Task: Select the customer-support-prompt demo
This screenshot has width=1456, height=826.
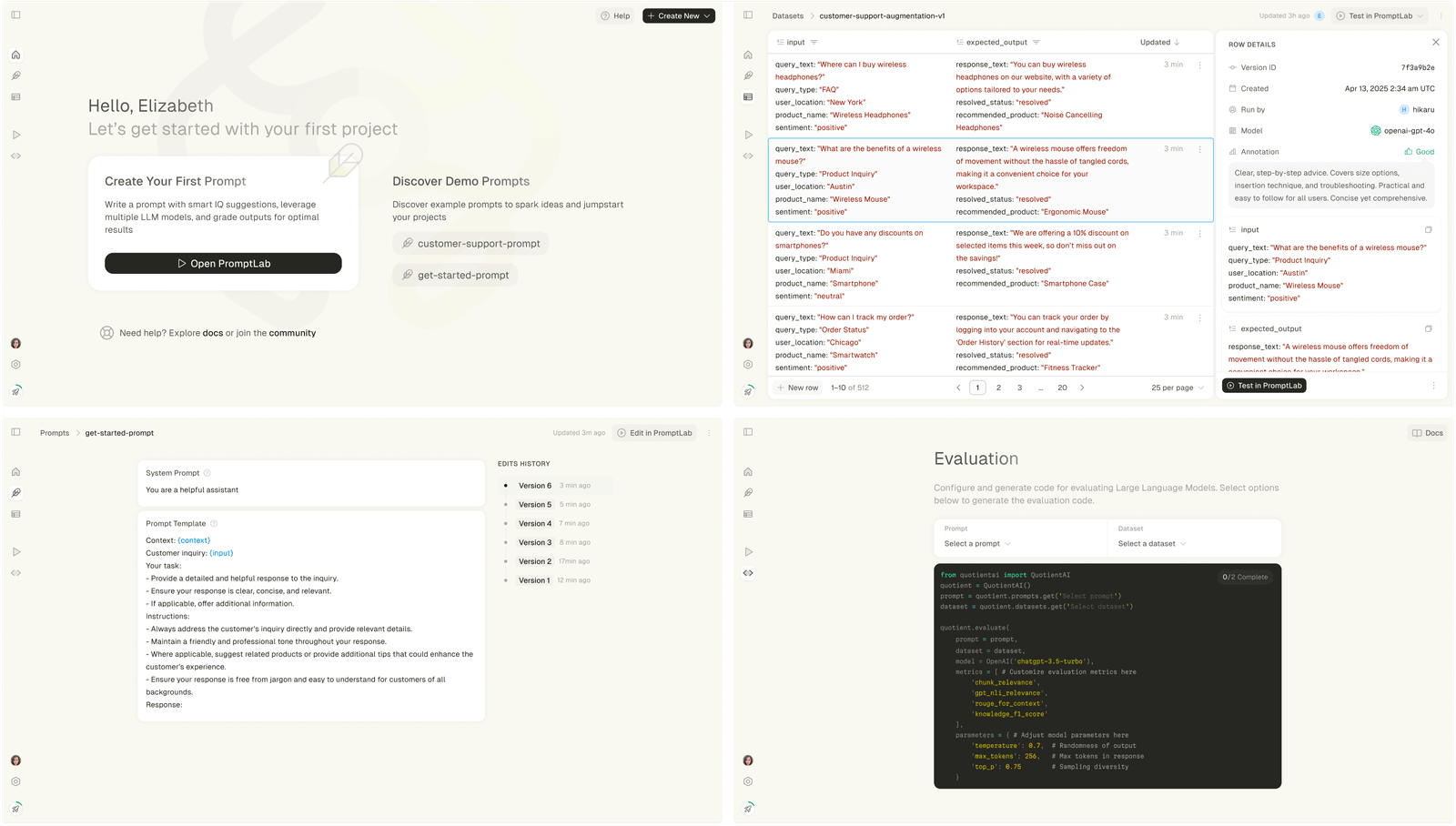Action: [x=470, y=243]
